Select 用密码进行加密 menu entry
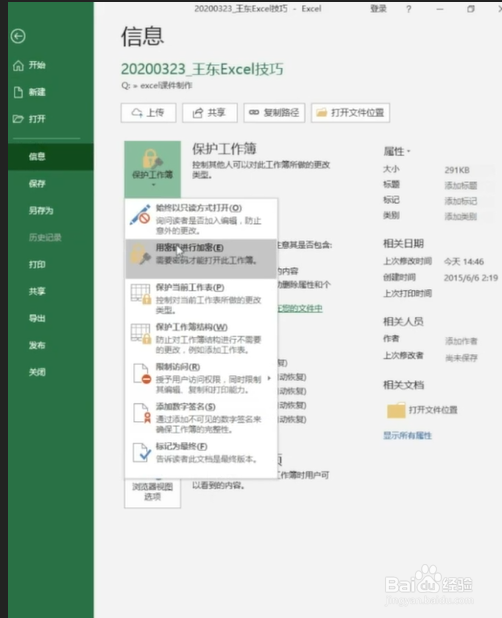This screenshot has height=618, width=502. tap(201, 259)
